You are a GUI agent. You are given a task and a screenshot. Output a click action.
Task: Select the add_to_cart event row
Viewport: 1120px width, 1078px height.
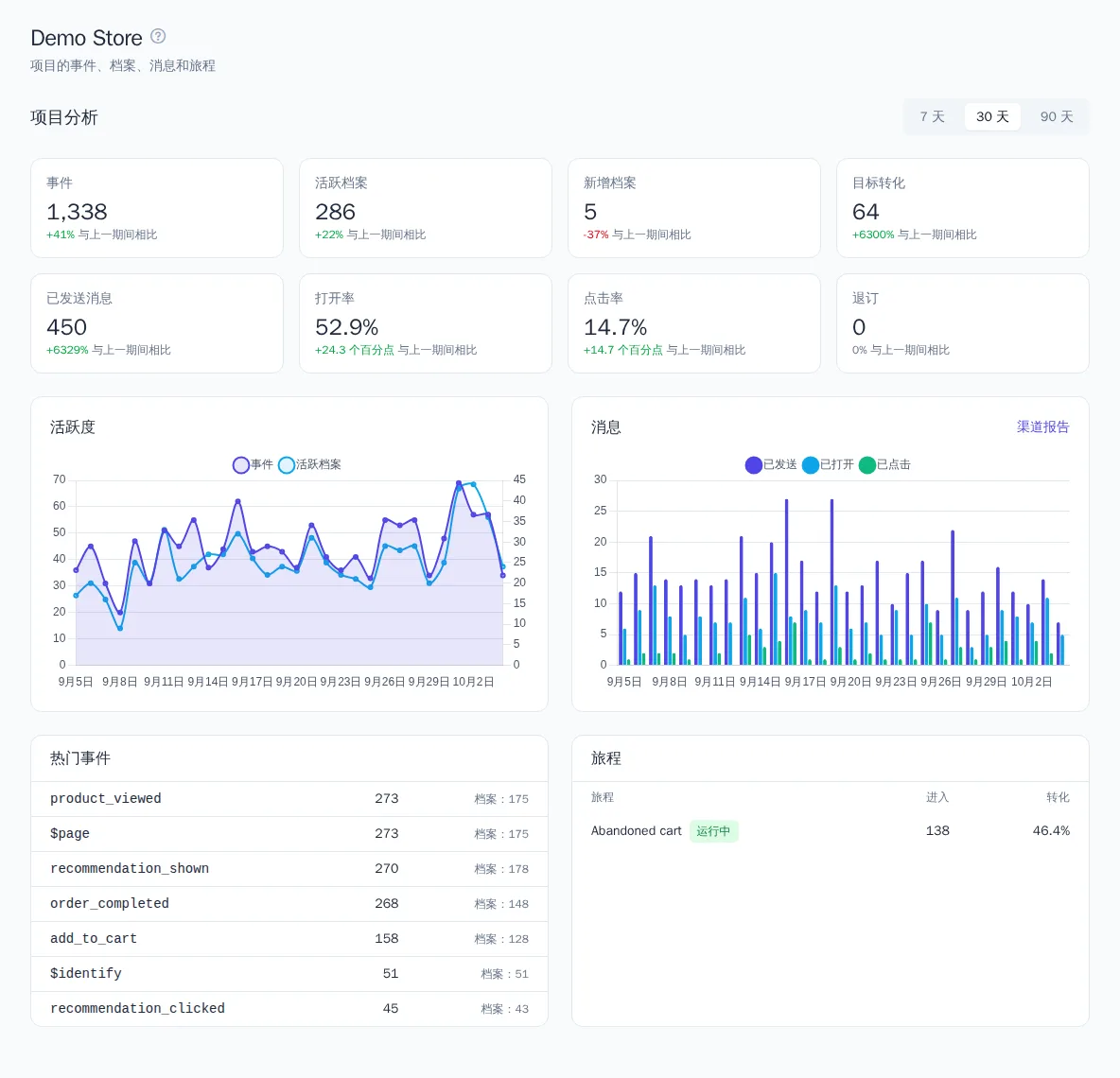click(x=289, y=939)
